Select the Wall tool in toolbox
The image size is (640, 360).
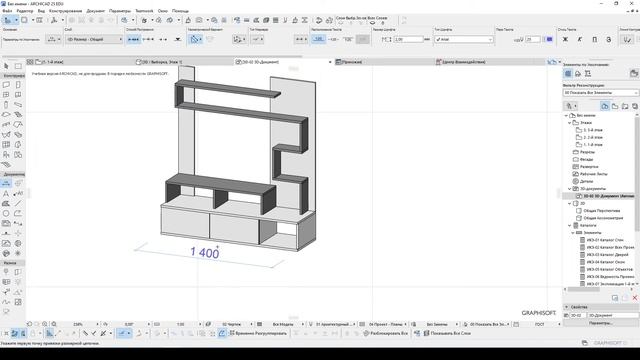pos(6,85)
